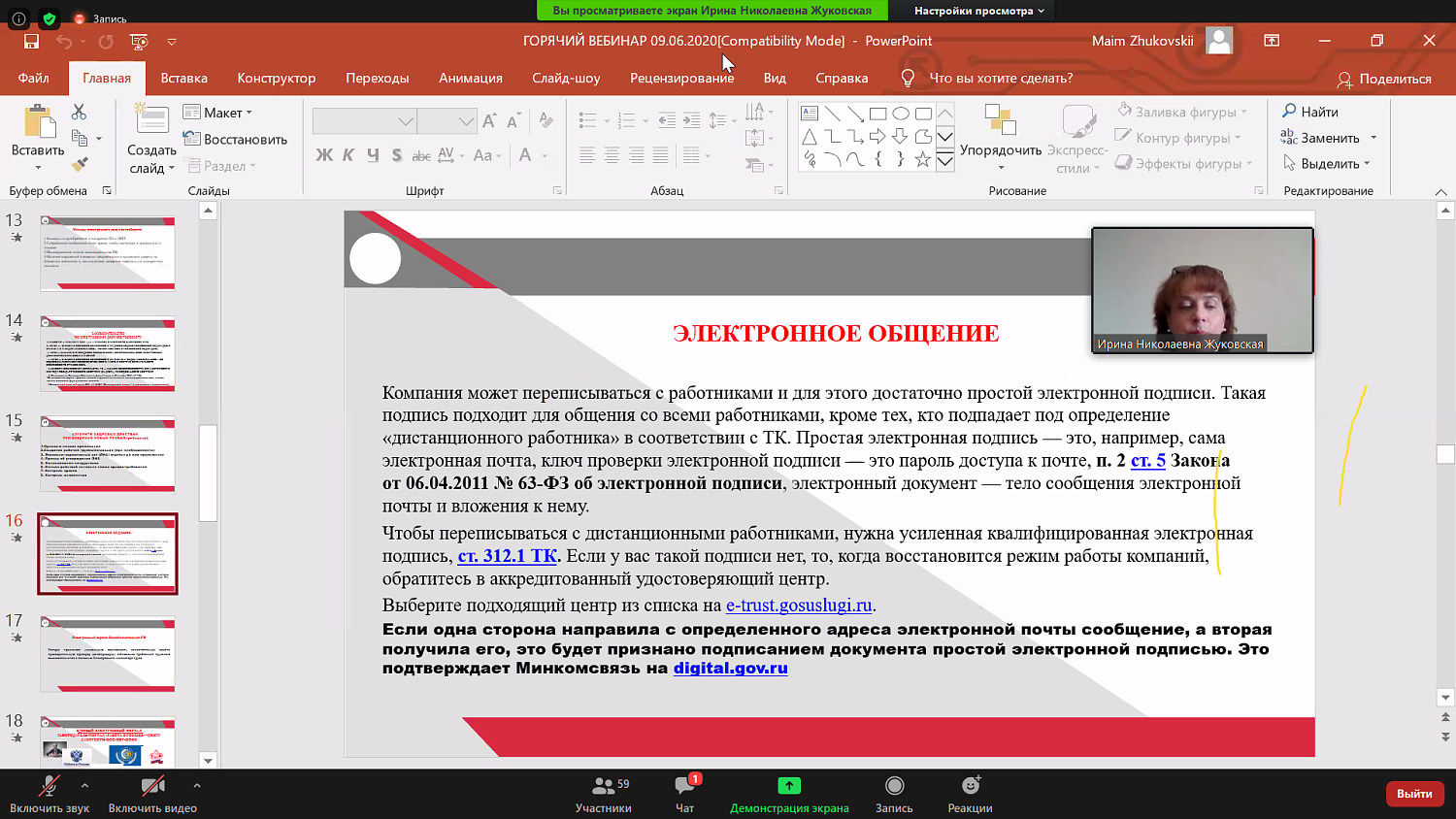Open e-trust.gosuslugi.ru link on slide
Screen dimensions: 1456x819
pyautogui.click(x=799, y=605)
